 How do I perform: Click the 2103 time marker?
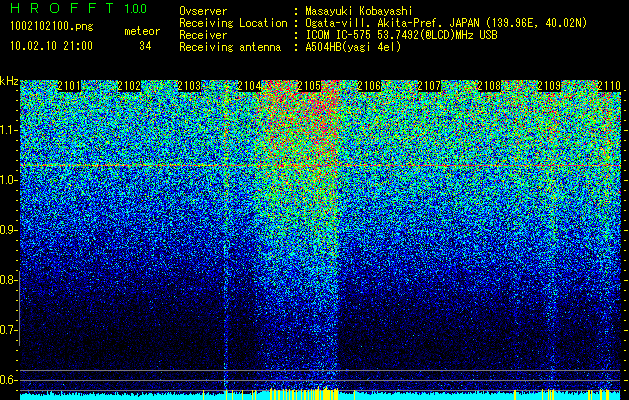click(189, 86)
